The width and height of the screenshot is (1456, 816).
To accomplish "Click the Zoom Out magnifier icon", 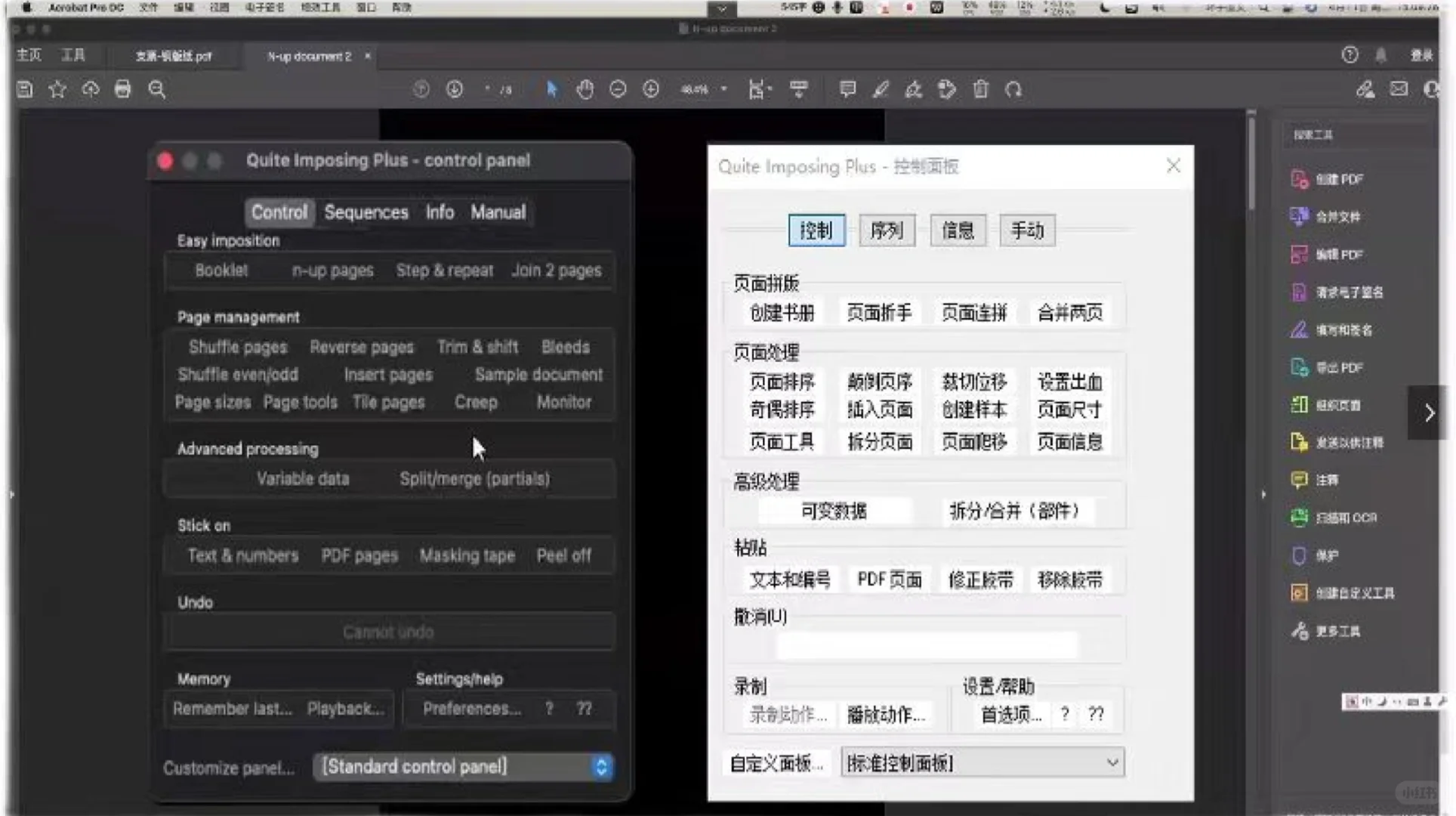I will click(618, 89).
